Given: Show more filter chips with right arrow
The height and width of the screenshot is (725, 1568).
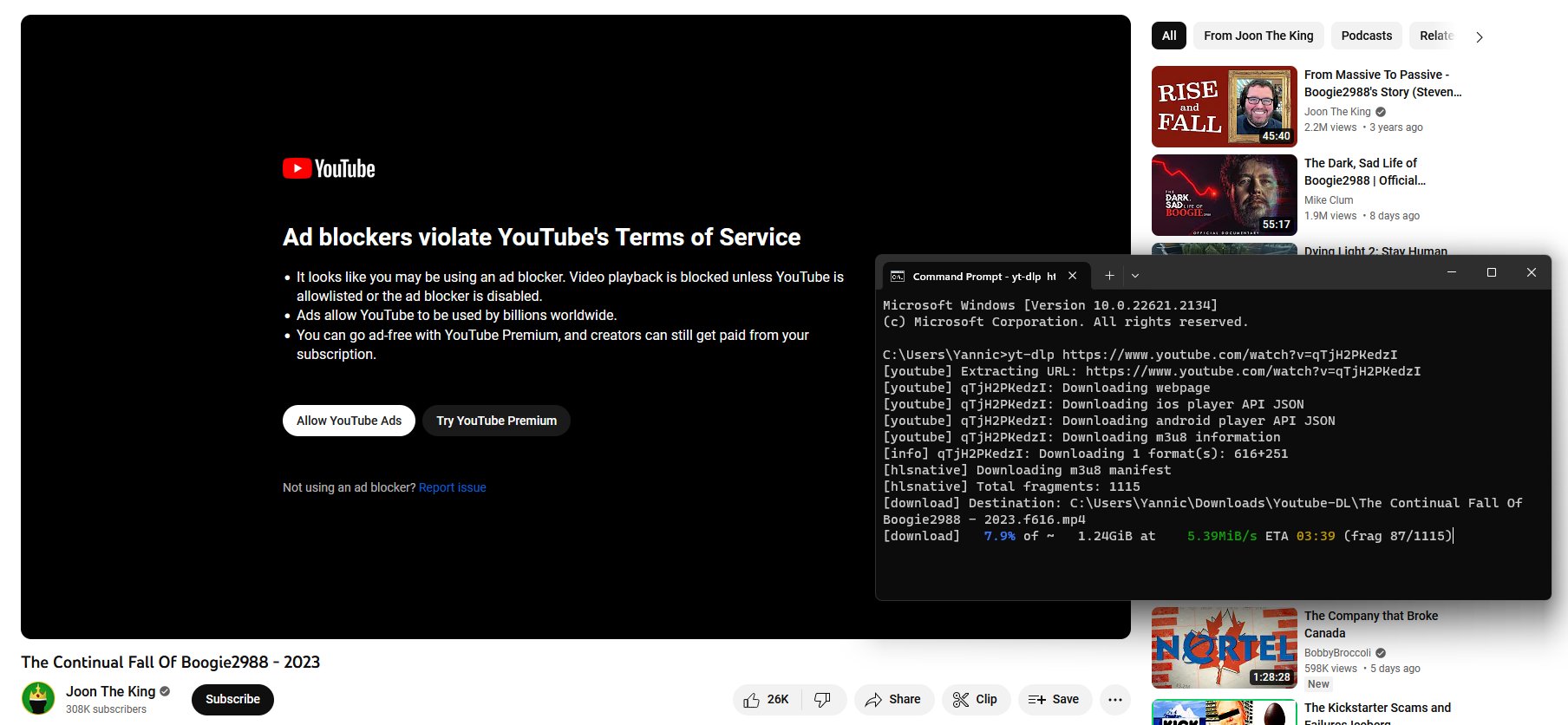Looking at the screenshot, I should (x=1480, y=37).
